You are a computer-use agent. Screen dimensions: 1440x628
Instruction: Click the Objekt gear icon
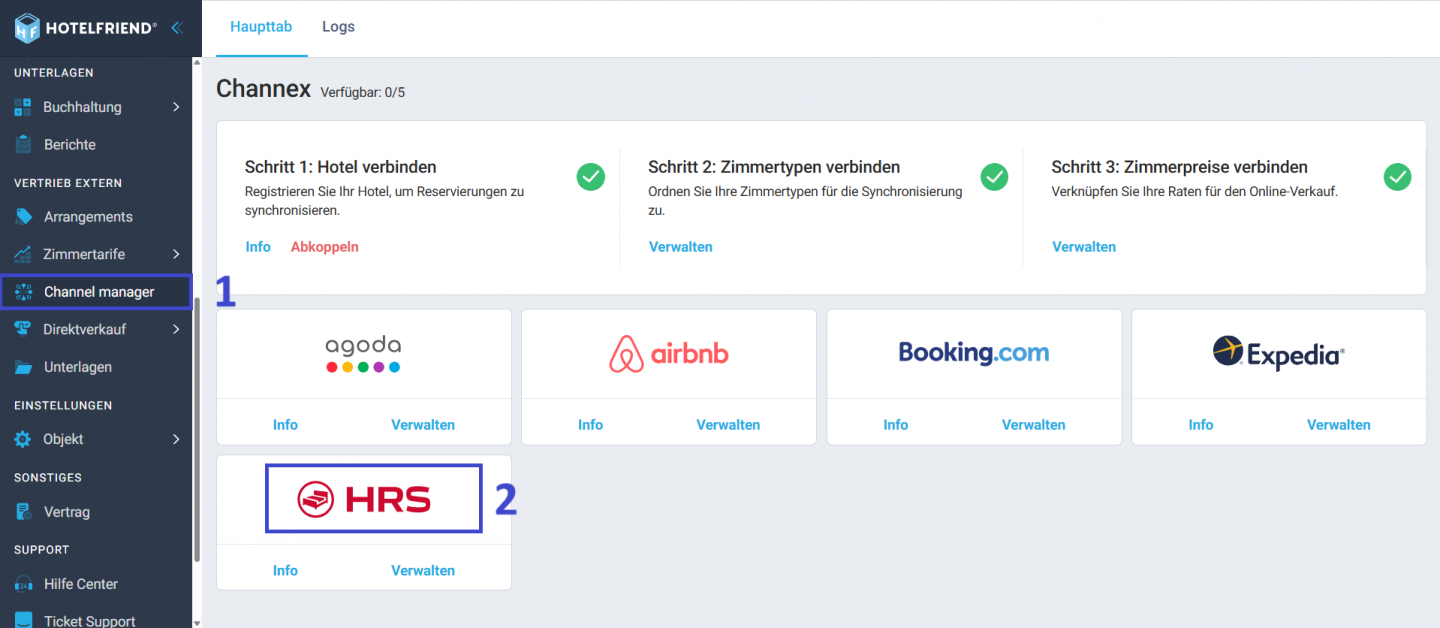click(x=23, y=439)
